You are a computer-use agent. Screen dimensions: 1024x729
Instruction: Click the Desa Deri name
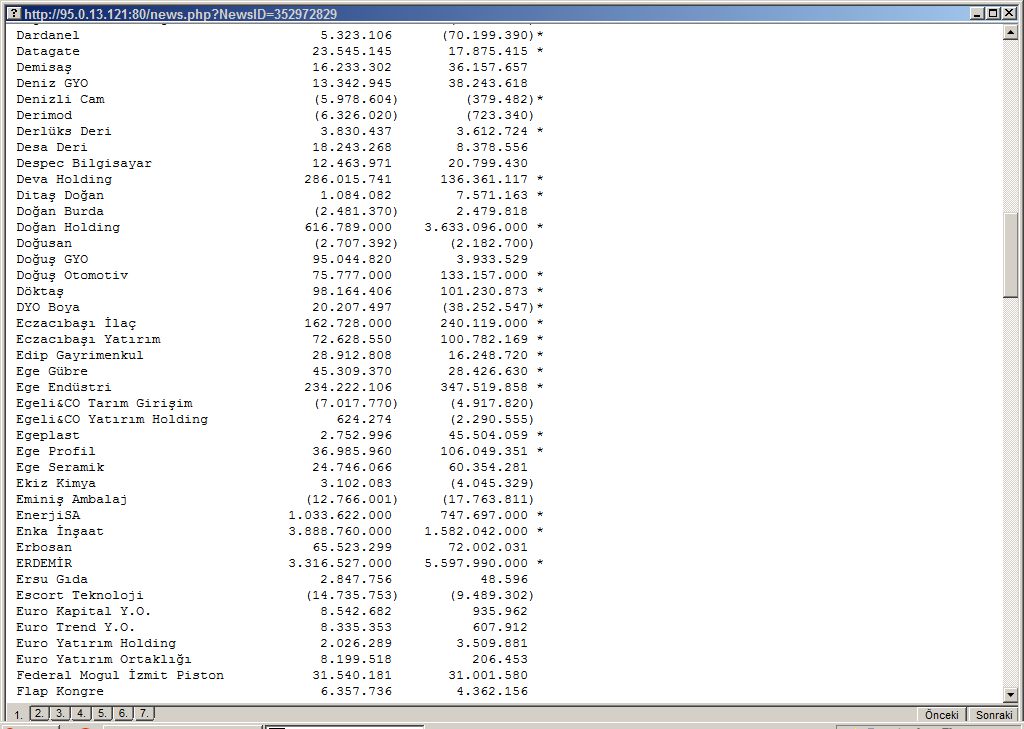(x=52, y=147)
